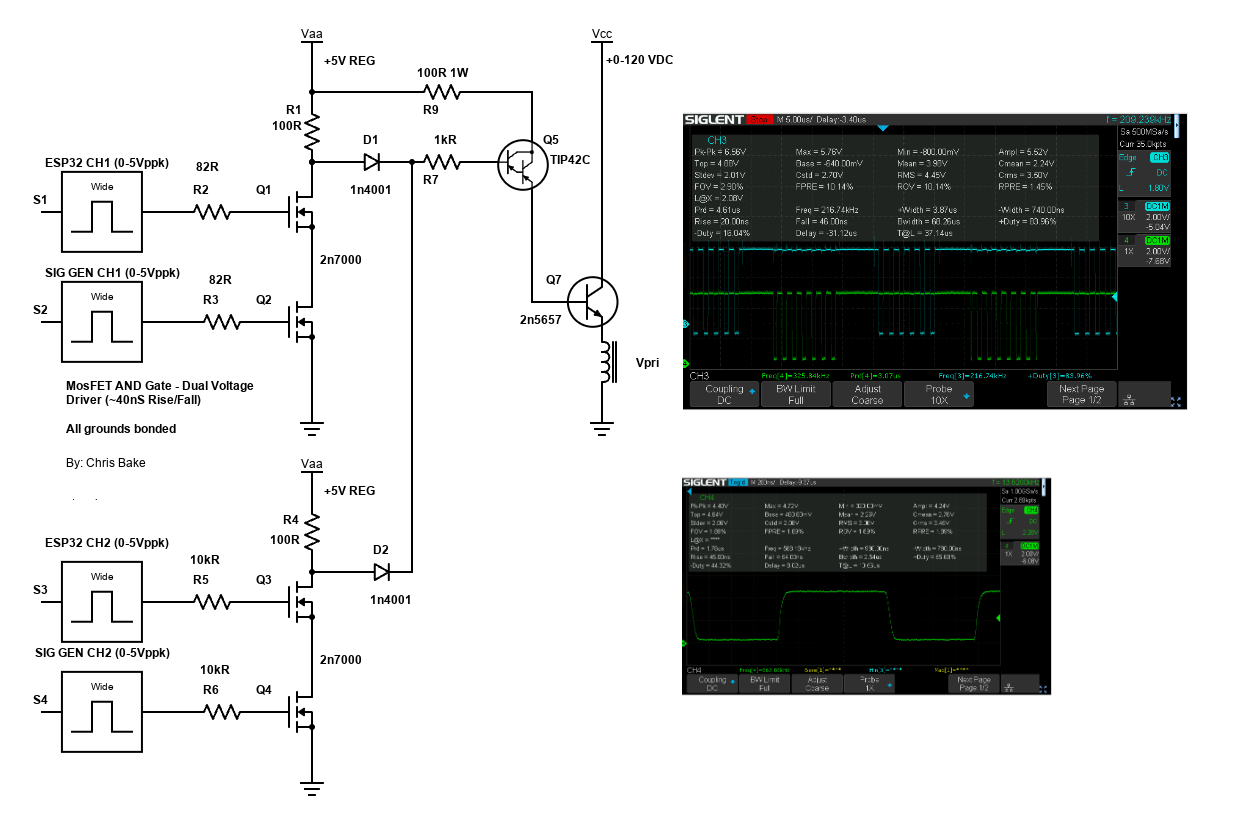
Task: Click the cyan channel 3 ground marker in the top scope
Action: tap(686, 324)
